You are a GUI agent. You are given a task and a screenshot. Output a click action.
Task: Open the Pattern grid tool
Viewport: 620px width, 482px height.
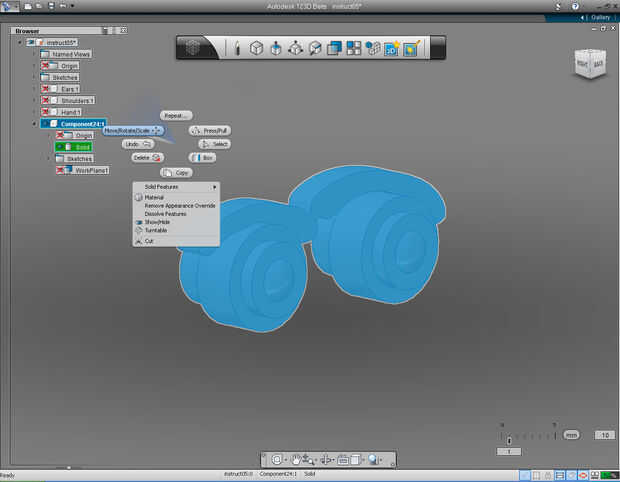353,48
